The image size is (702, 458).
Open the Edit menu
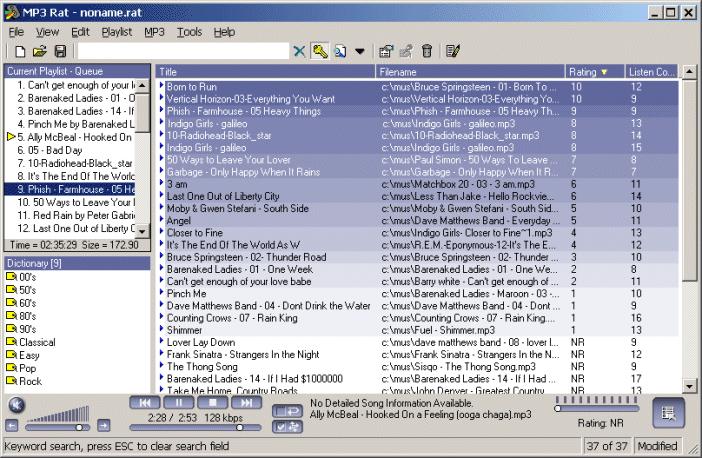(80, 32)
